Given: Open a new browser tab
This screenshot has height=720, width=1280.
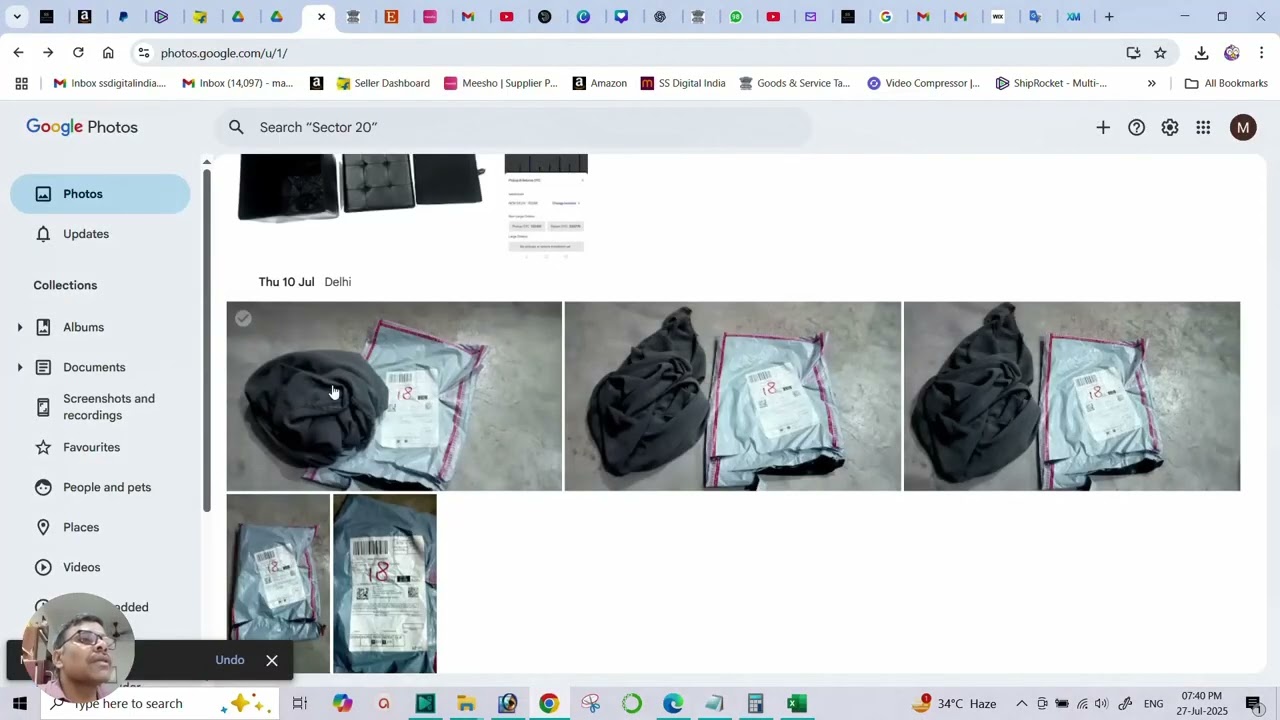Looking at the screenshot, I should click(1109, 17).
